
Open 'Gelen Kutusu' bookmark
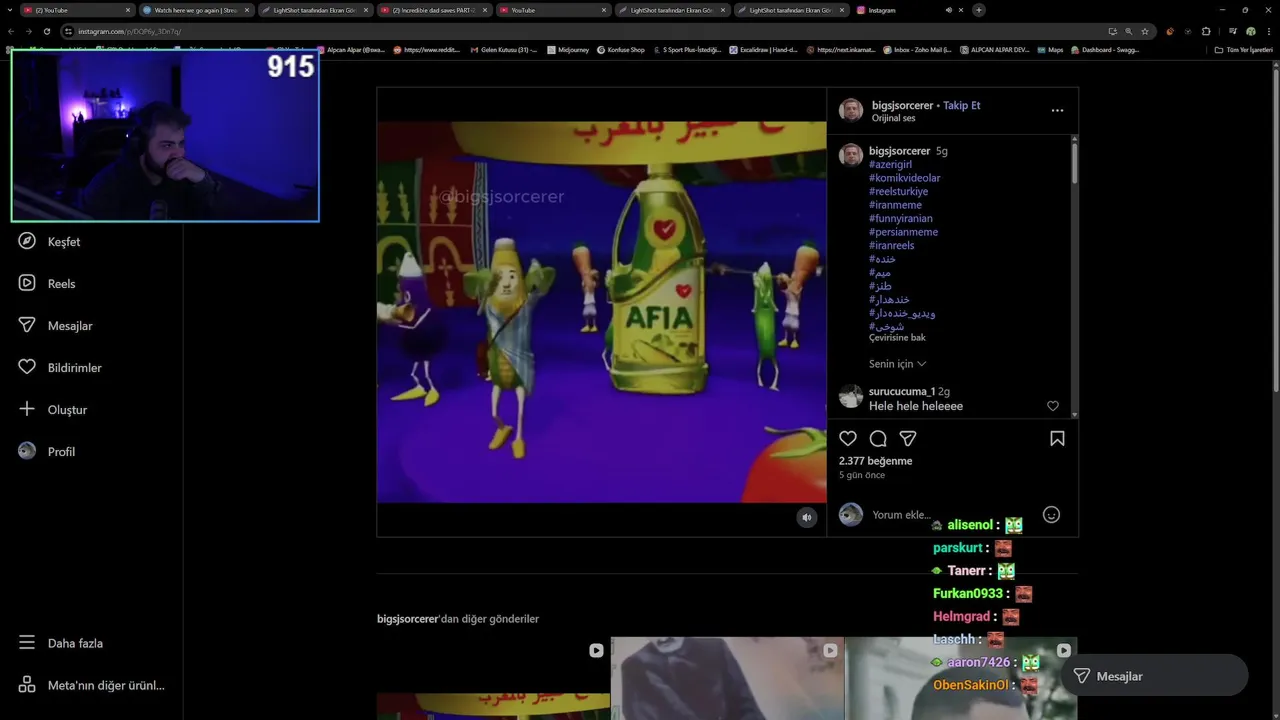click(x=504, y=49)
